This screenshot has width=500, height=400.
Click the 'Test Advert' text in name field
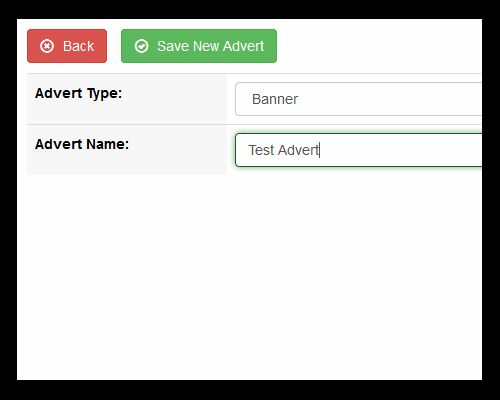pos(284,150)
